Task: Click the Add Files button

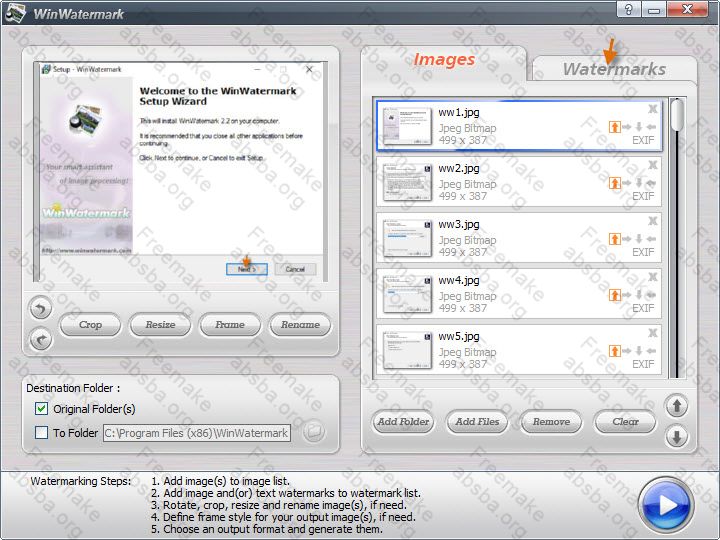Action: [477, 422]
